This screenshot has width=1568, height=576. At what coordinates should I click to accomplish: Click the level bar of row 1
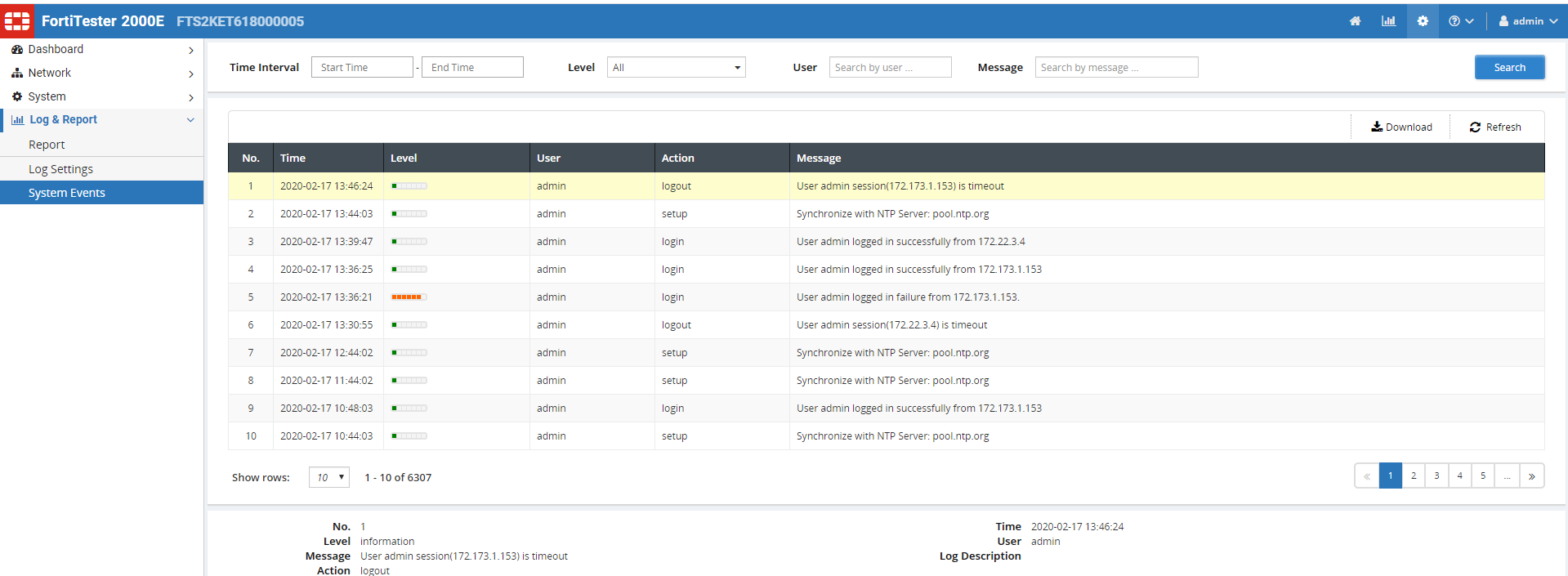[x=409, y=185]
